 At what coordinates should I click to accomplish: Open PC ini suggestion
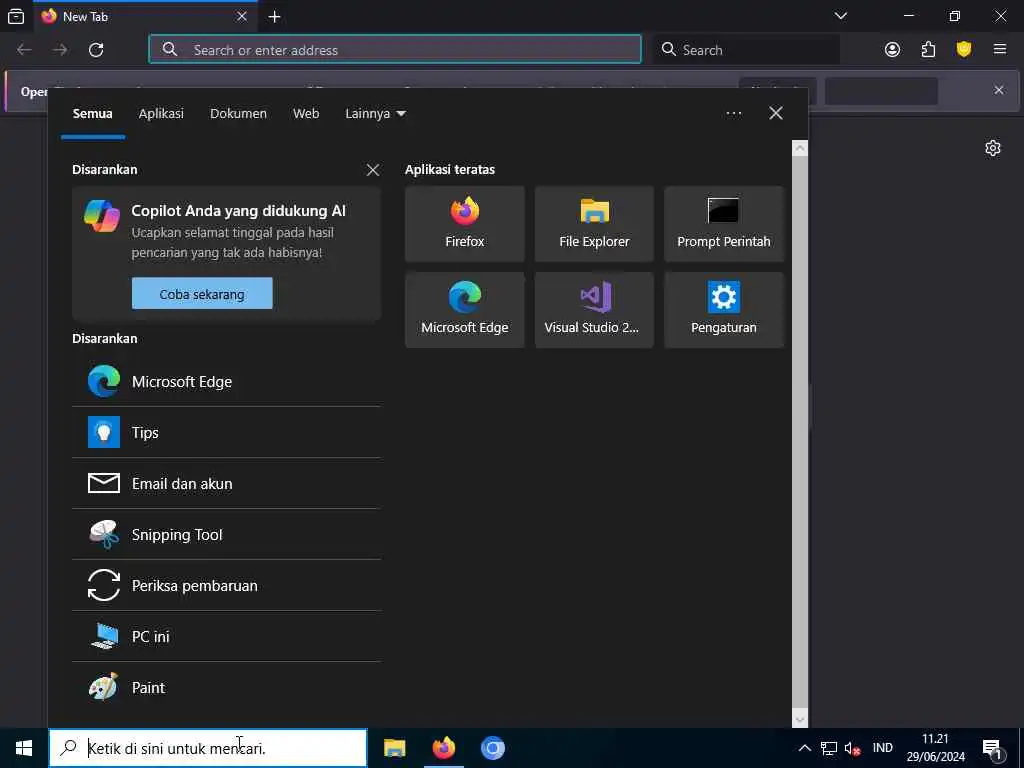pyautogui.click(x=226, y=636)
